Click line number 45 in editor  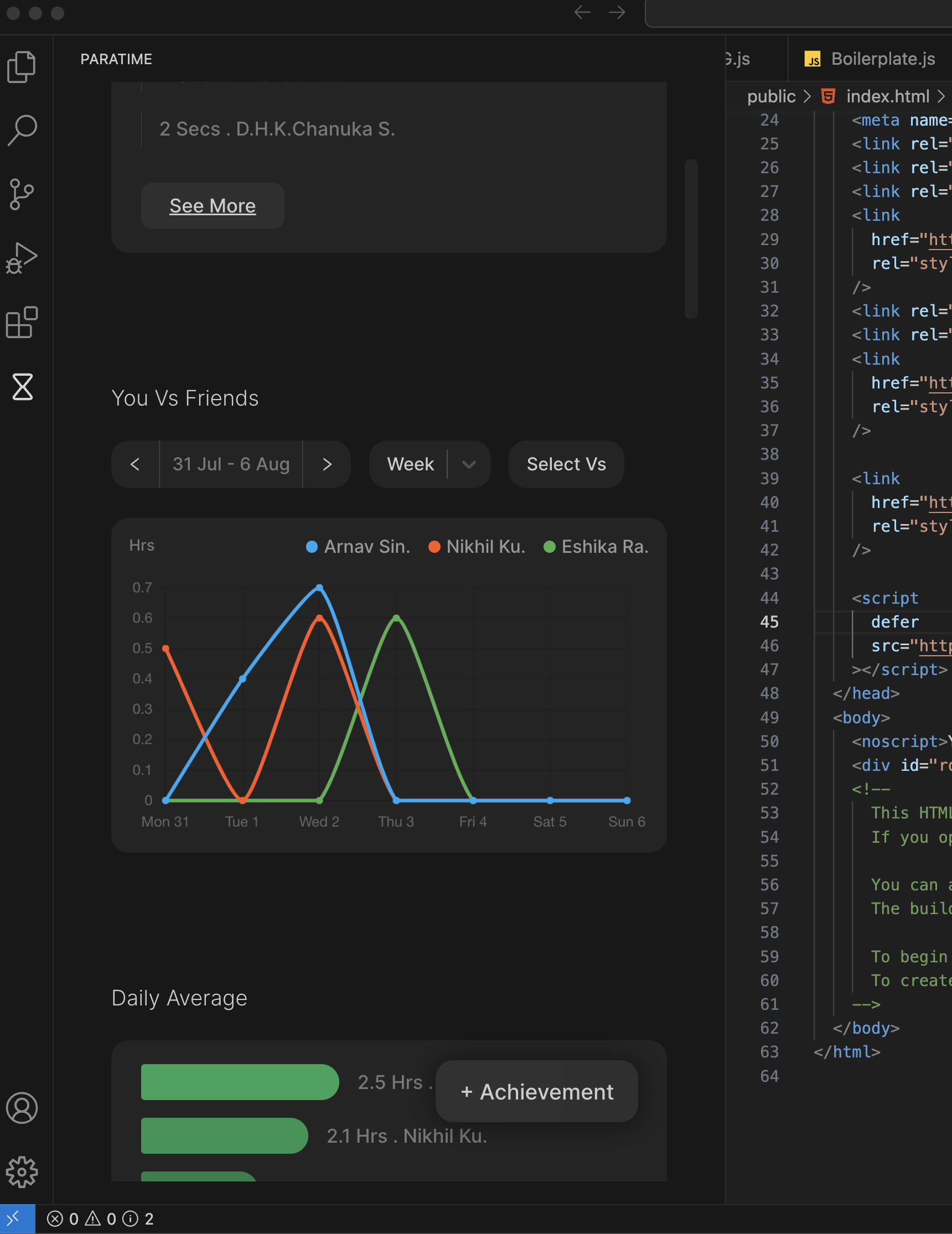coord(769,621)
